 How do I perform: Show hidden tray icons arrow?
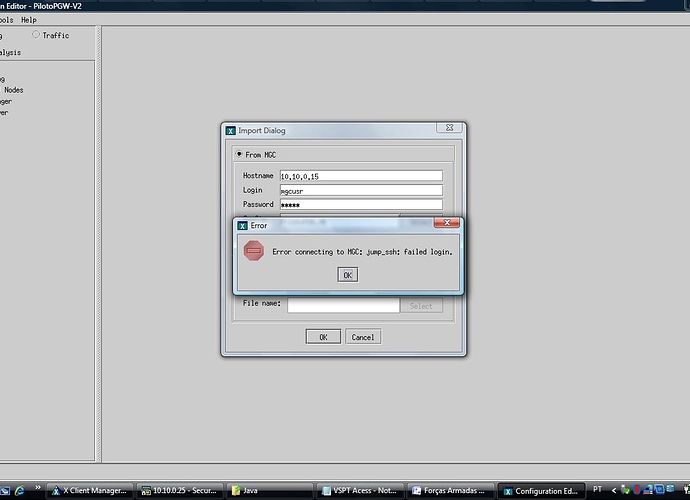(x=614, y=490)
